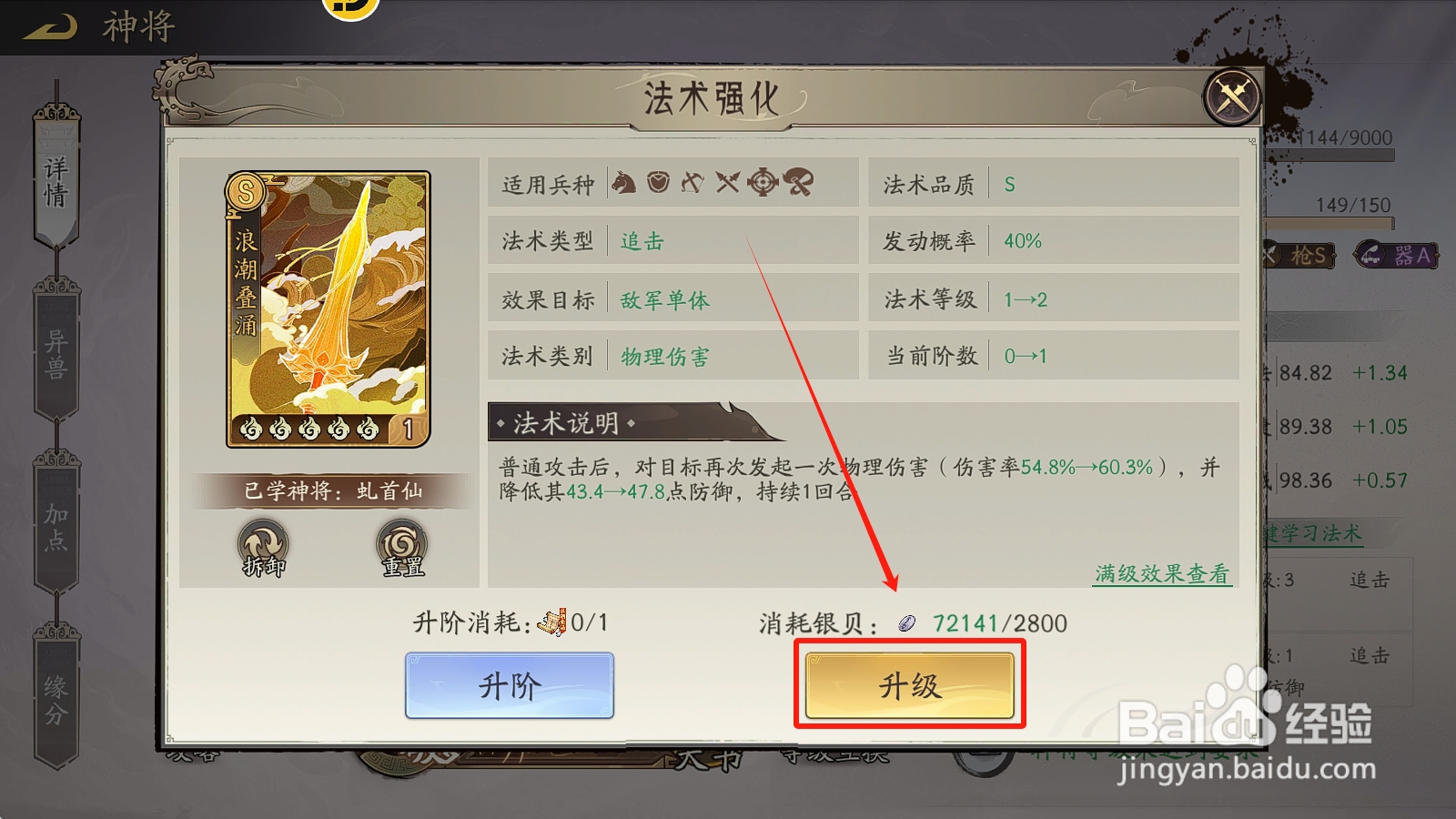This screenshot has height=819, width=1456.
Task: Click the 枪S weapon badge
Action: [x=1301, y=255]
